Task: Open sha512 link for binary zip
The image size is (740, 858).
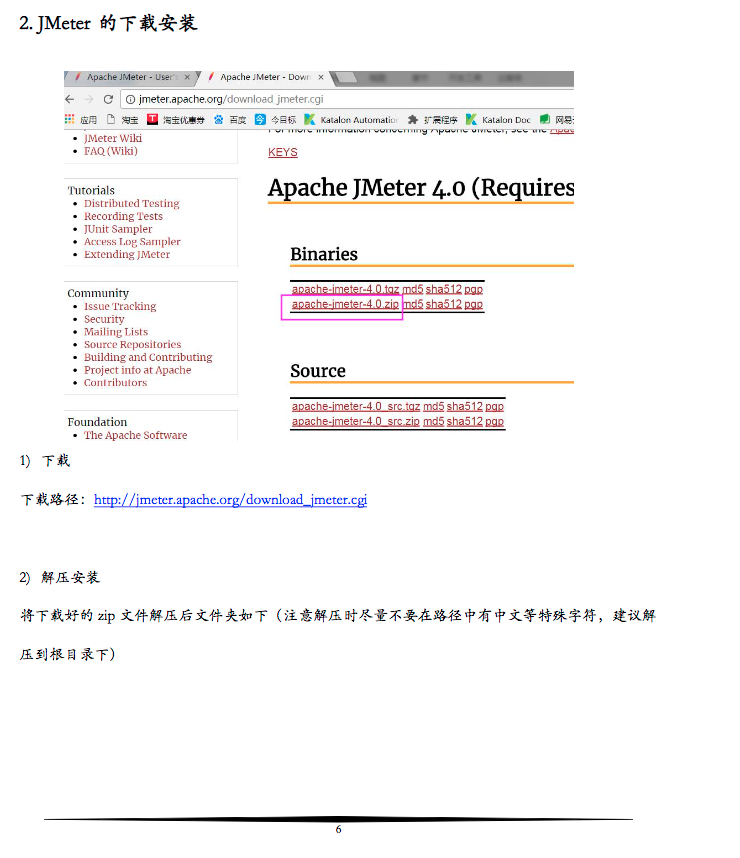Action: click(444, 304)
